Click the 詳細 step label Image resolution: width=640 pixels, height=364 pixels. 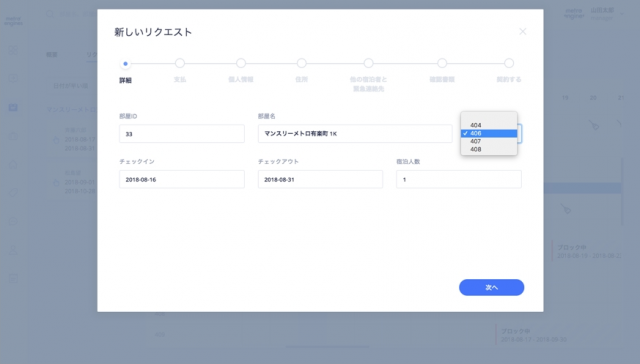click(125, 80)
